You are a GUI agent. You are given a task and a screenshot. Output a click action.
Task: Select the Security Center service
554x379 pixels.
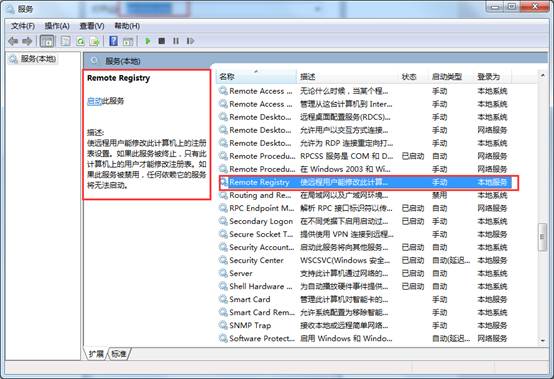point(256,260)
